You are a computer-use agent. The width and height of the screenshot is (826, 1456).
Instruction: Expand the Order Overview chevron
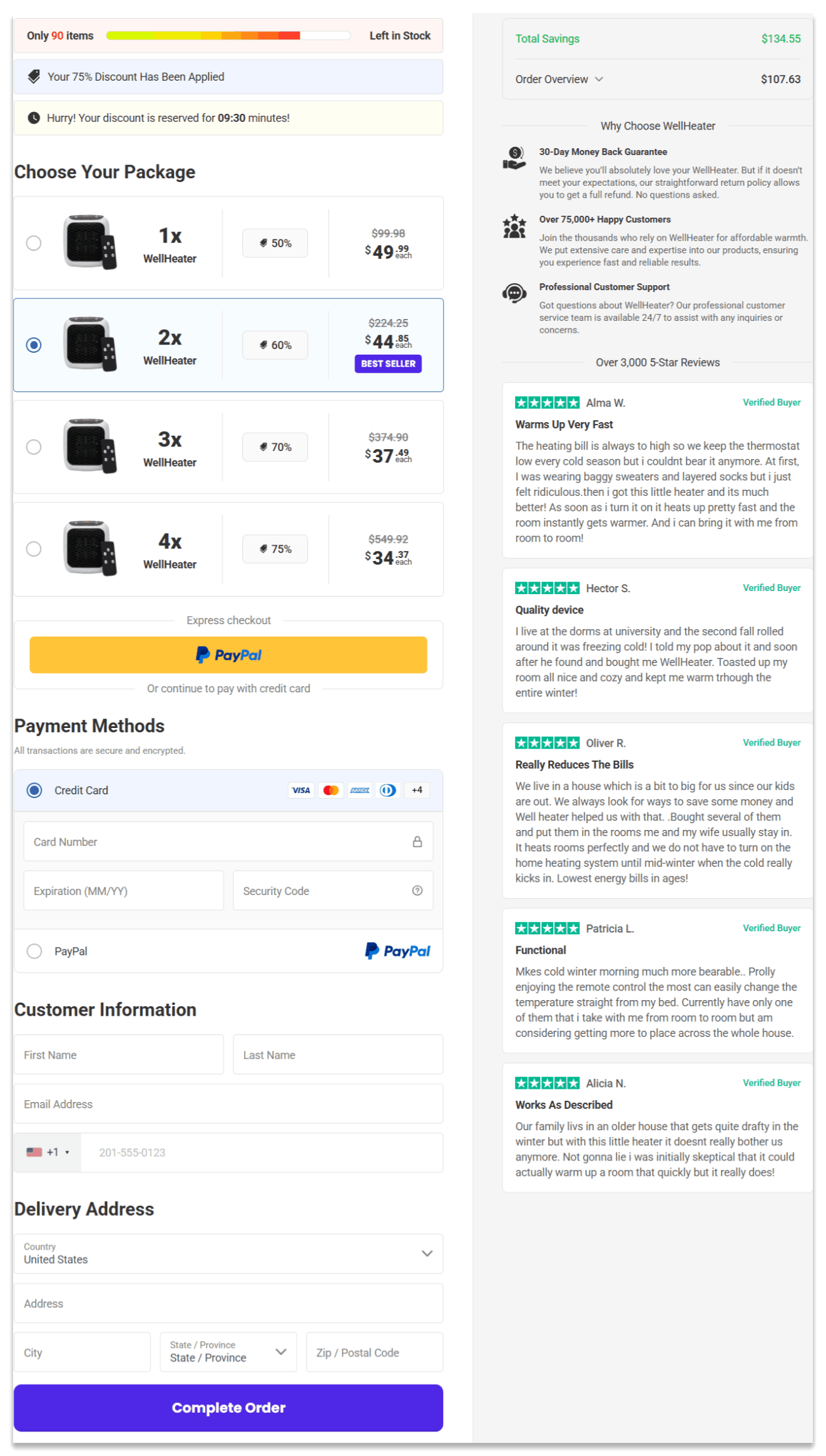[x=599, y=79]
